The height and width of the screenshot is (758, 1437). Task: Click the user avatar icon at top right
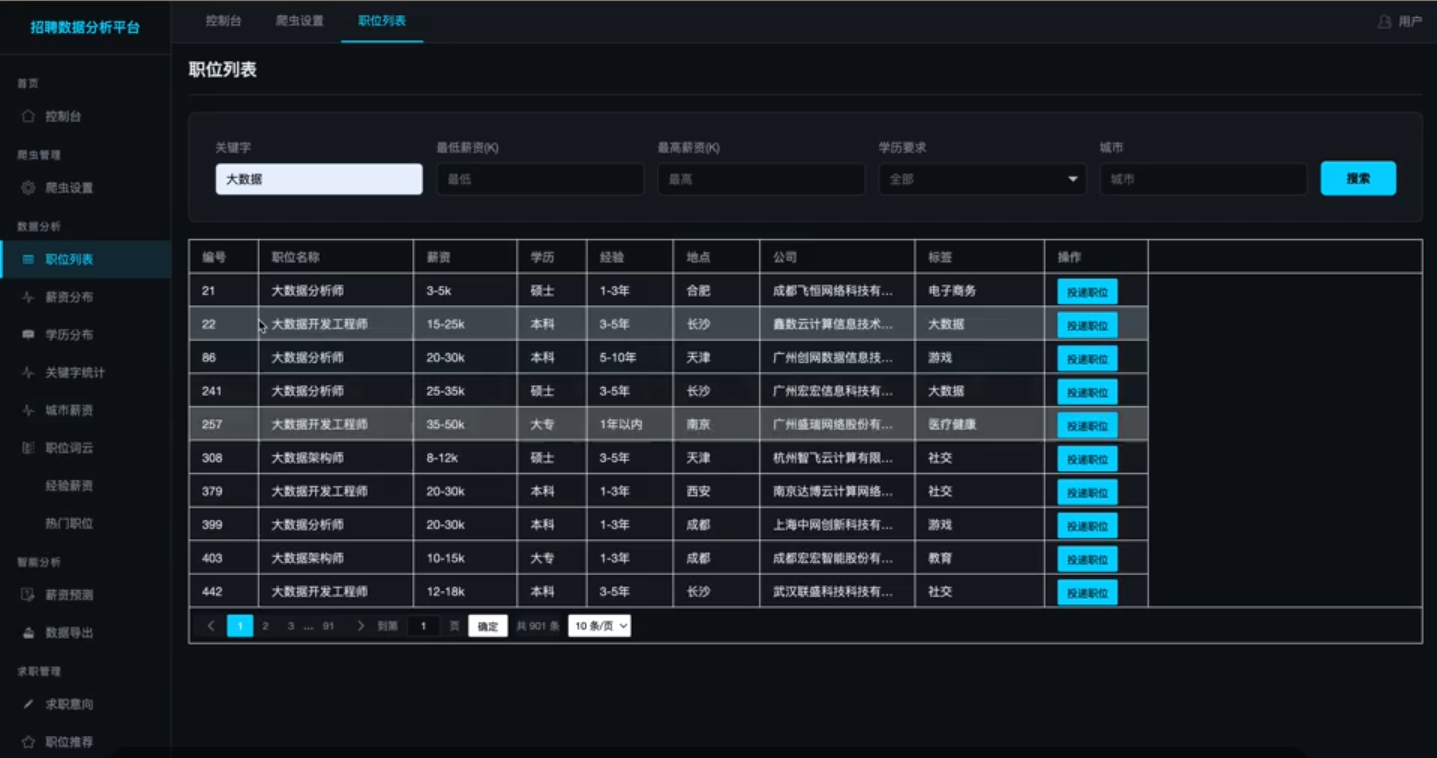pyautogui.click(x=1385, y=21)
